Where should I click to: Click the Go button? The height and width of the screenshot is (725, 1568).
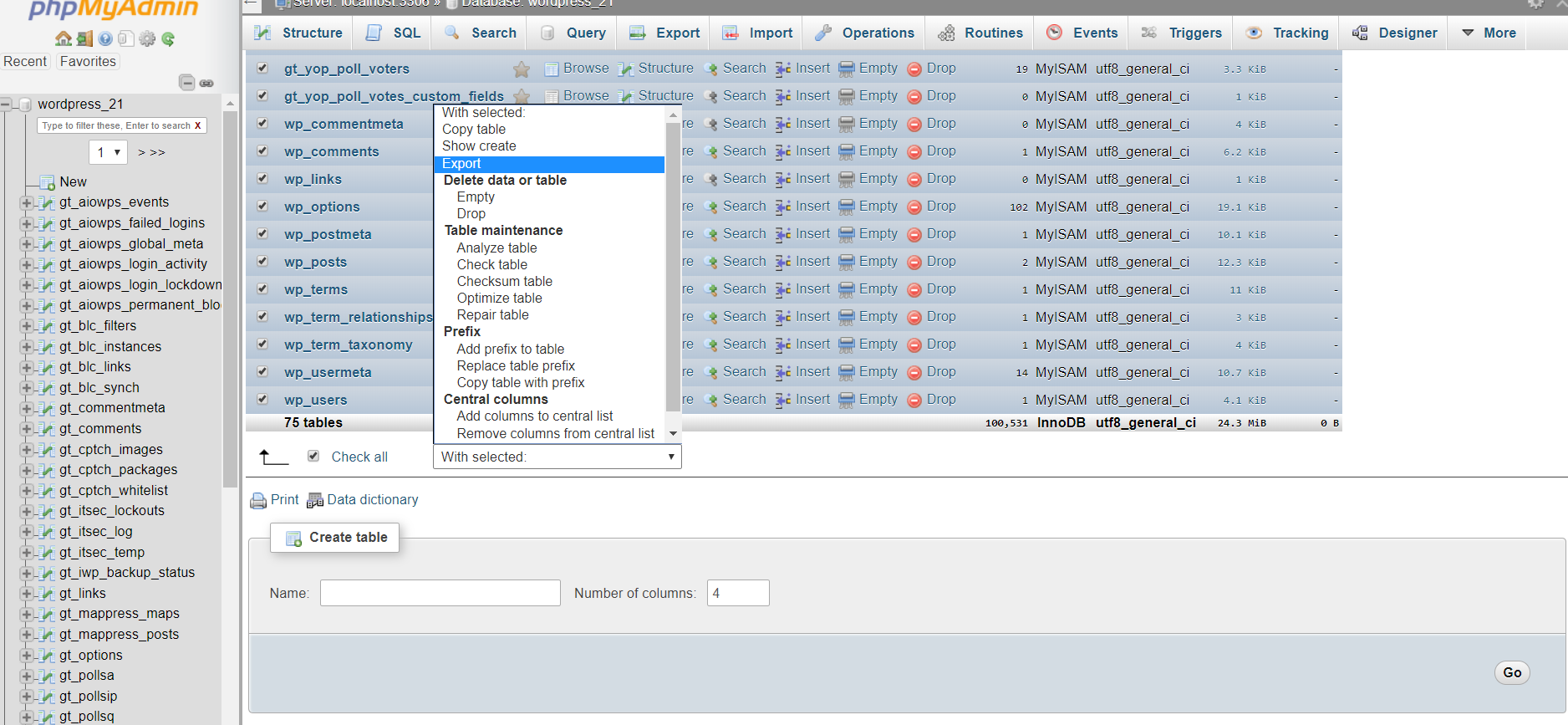pos(1512,672)
